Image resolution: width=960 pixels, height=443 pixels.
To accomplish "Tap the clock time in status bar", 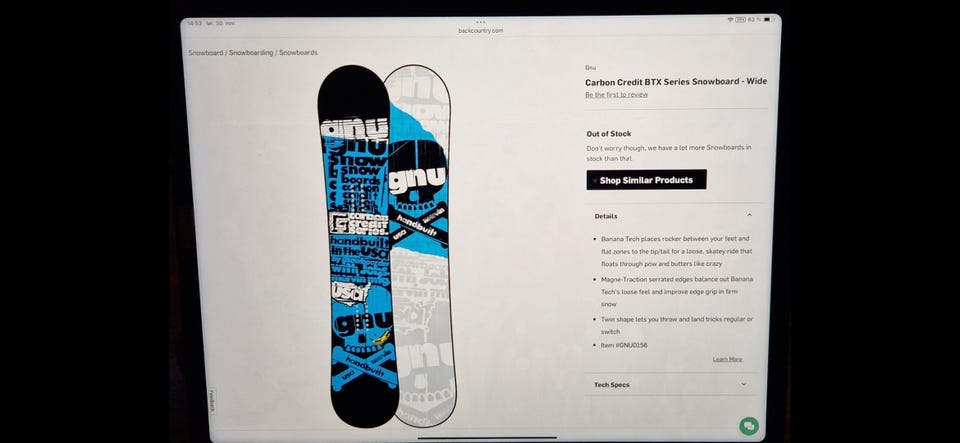I will point(194,23).
